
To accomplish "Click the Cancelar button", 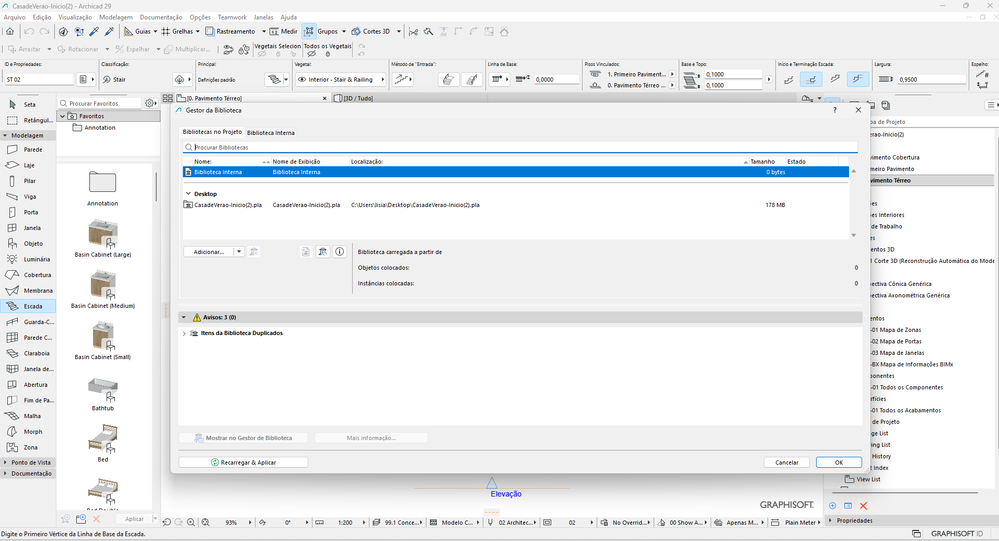I will 787,463.
